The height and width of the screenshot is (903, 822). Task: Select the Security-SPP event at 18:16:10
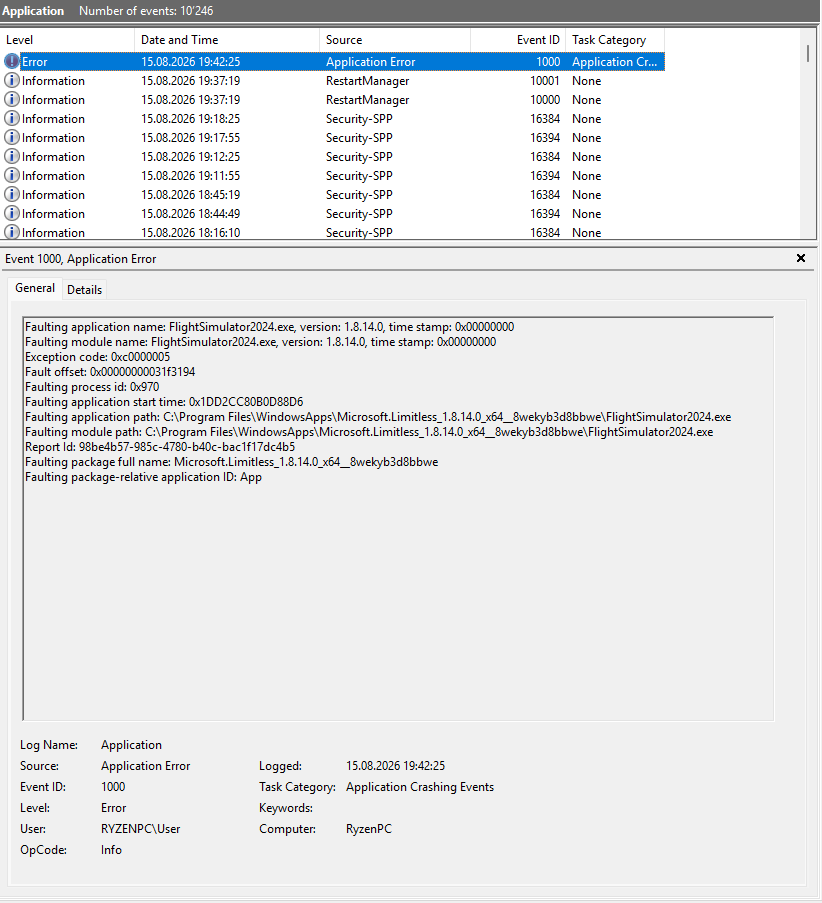333,232
